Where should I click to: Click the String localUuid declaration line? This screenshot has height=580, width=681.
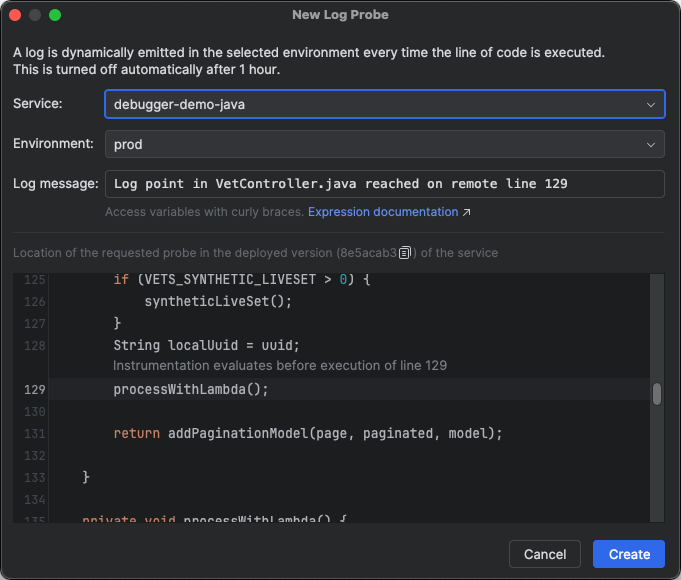coord(206,345)
